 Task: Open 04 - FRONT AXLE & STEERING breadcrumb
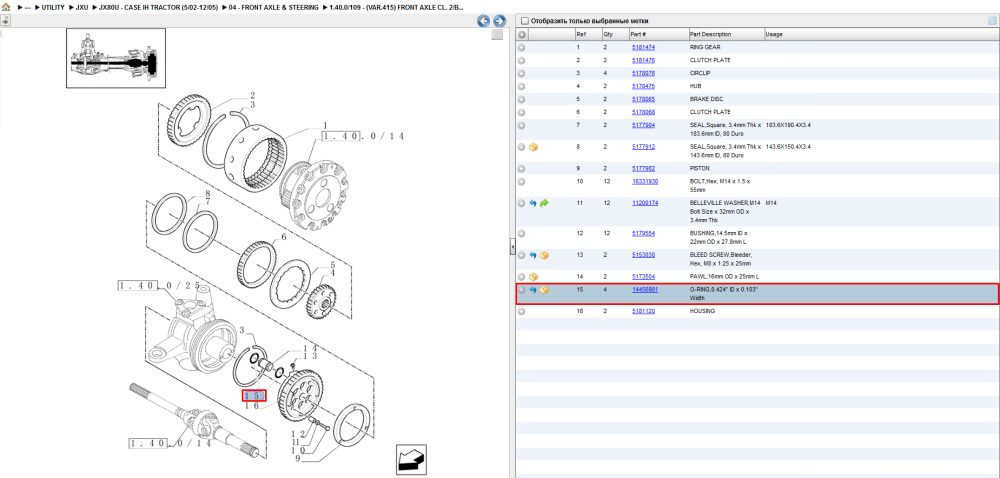(274, 7)
